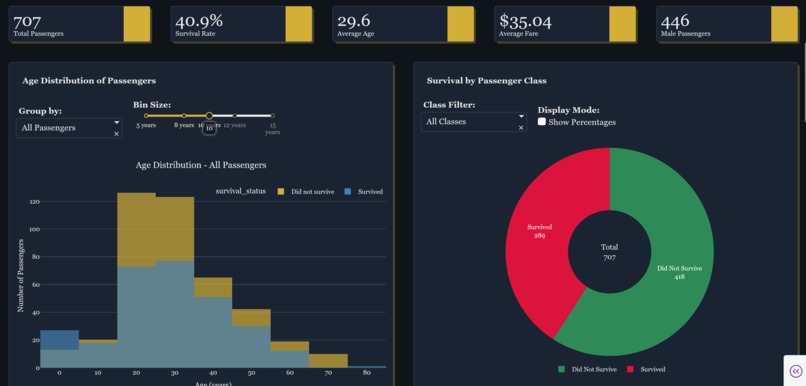Click the Survived histogram legend label
This screenshot has width=806, height=386.
point(370,192)
